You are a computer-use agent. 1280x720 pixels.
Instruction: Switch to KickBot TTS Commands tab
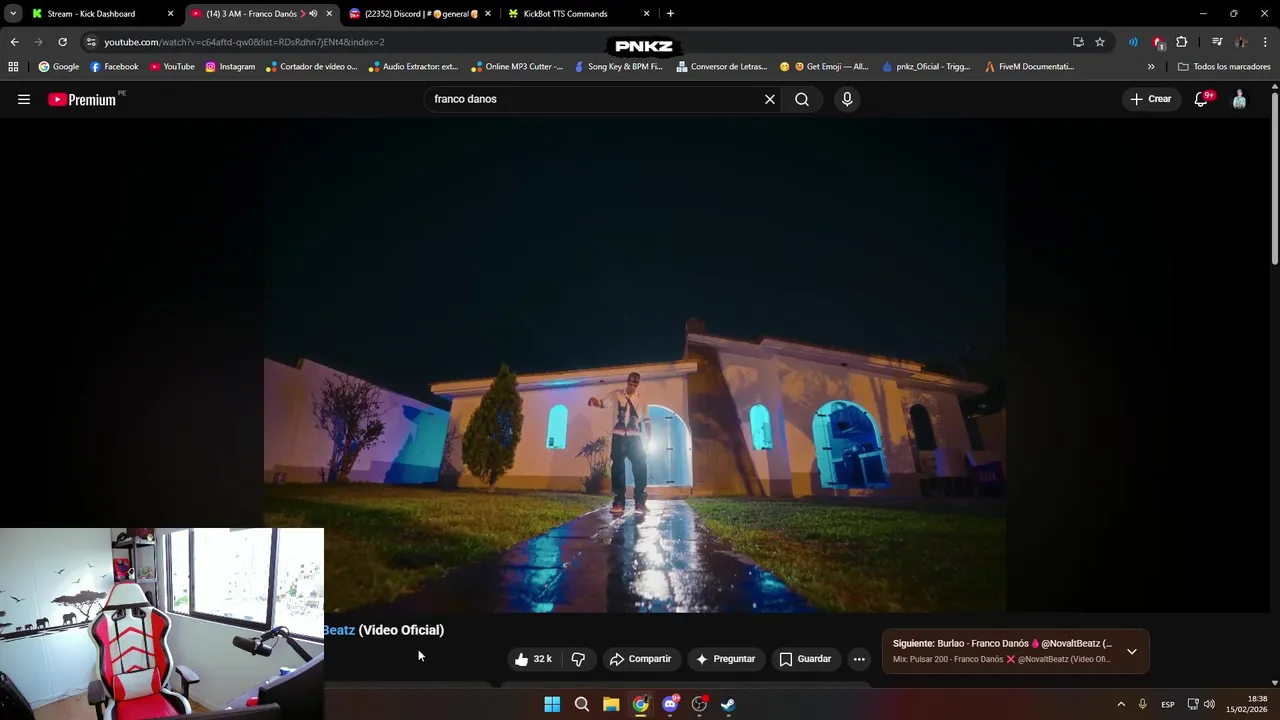[x=578, y=14]
